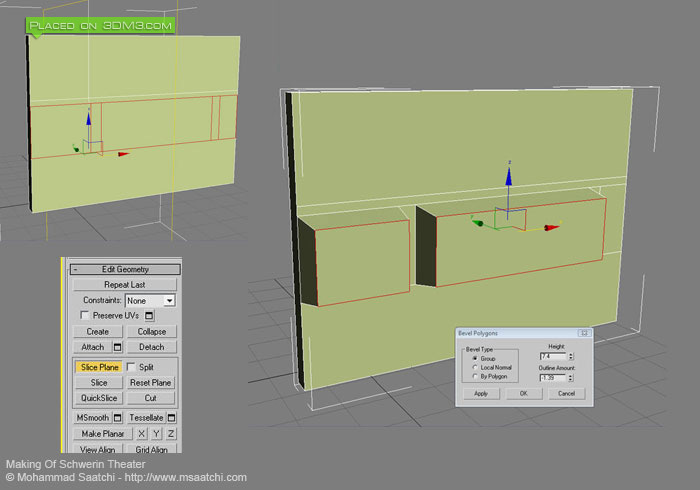Choose the By Polygon bevel type

tap(473, 376)
